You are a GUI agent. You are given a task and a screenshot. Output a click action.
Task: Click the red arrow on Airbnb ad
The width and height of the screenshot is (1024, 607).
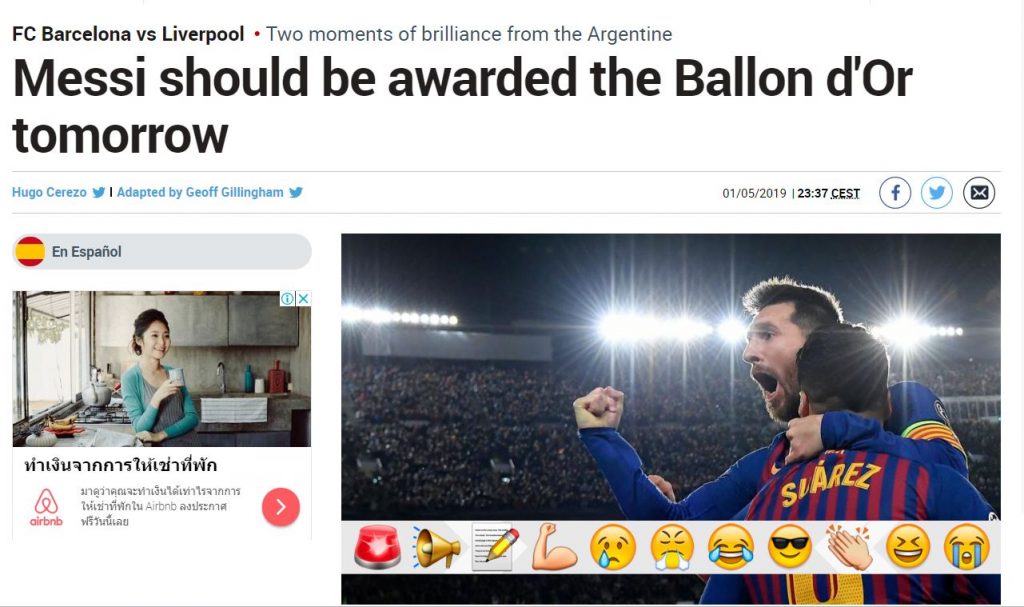281,506
